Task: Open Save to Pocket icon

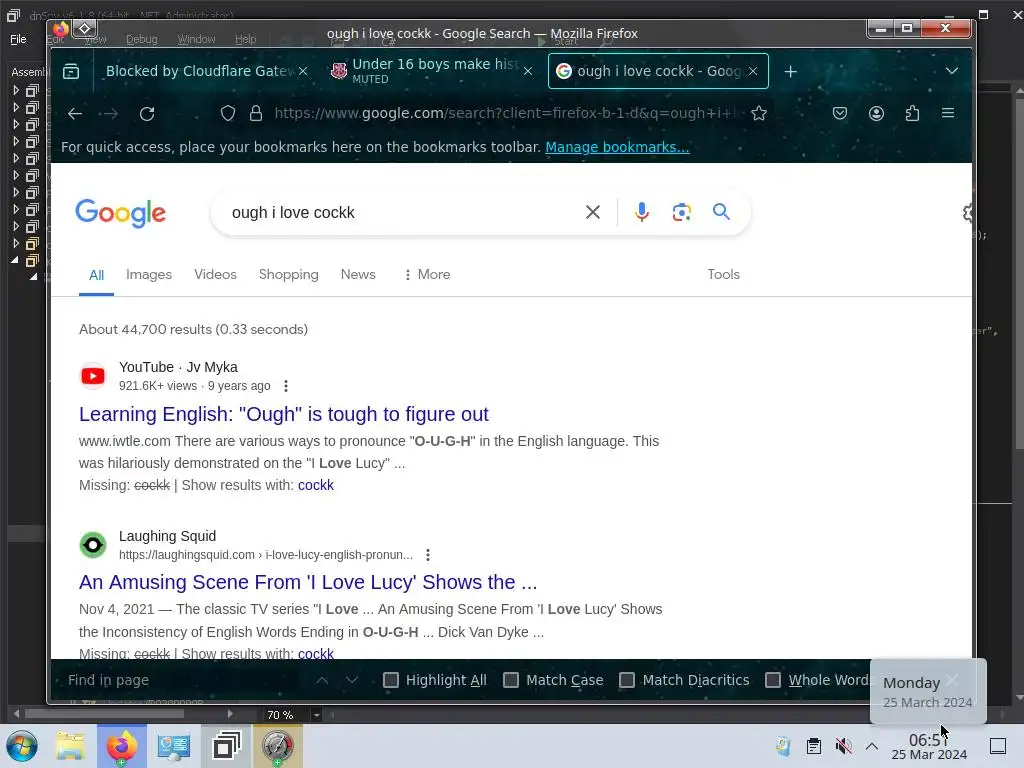Action: coord(840,114)
